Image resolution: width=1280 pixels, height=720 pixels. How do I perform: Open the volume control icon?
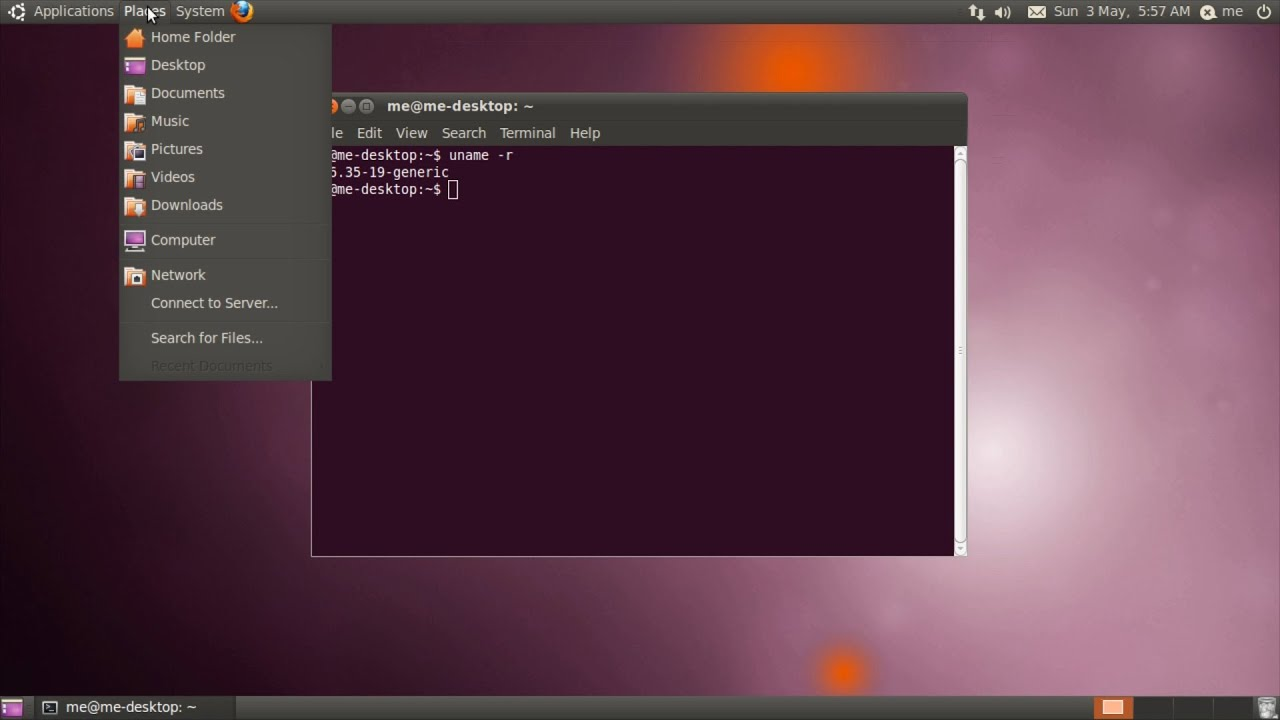click(1003, 12)
